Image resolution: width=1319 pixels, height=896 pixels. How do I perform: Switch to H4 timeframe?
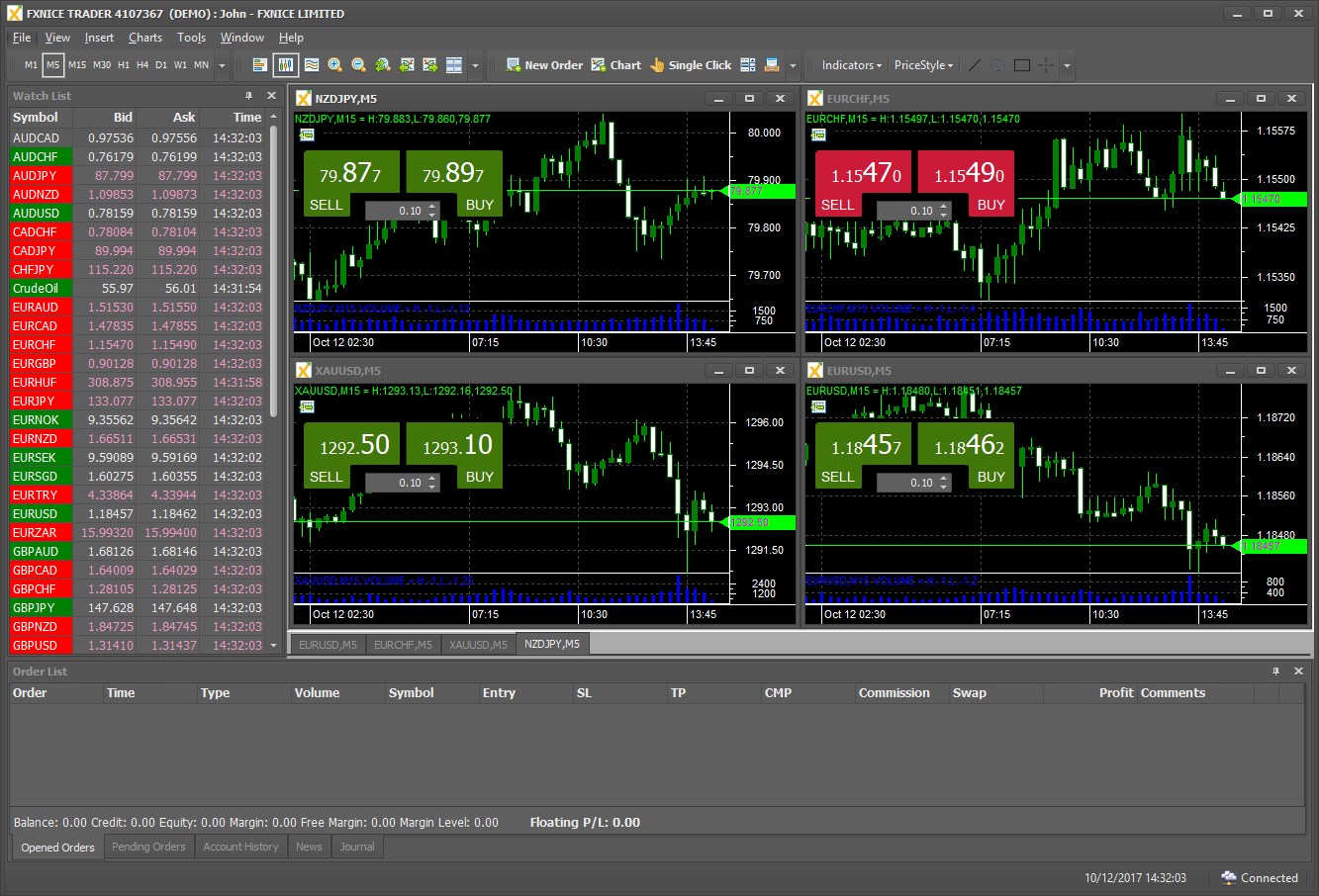[142, 65]
